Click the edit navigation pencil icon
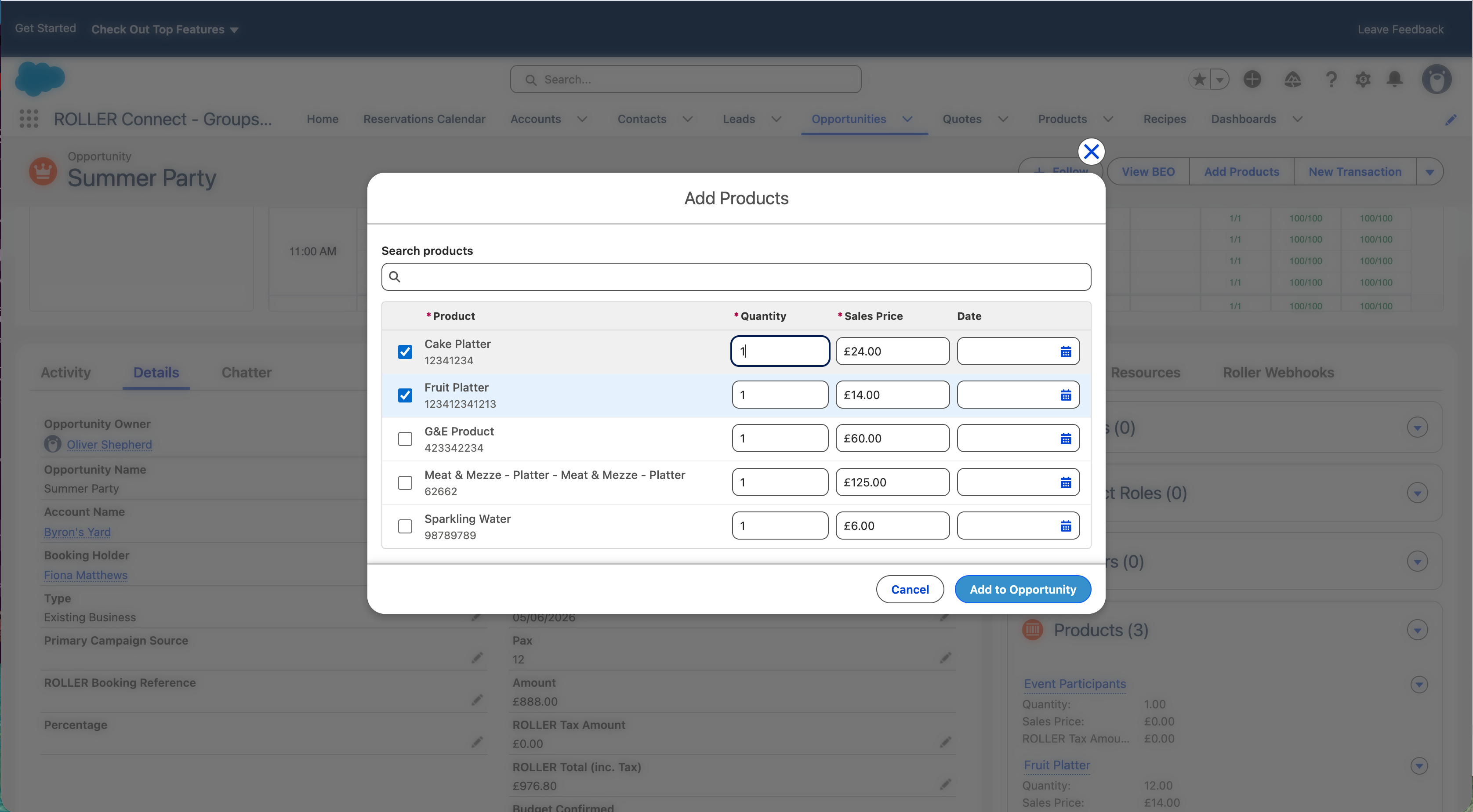Viewport: 1473px width, 812px height. coord(1451,120)
